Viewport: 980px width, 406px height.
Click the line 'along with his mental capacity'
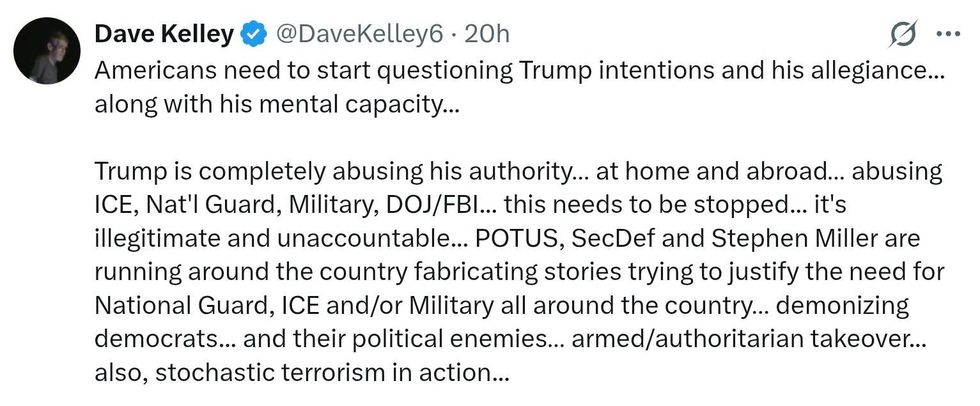pyautogui.click(x=277, y=106)
